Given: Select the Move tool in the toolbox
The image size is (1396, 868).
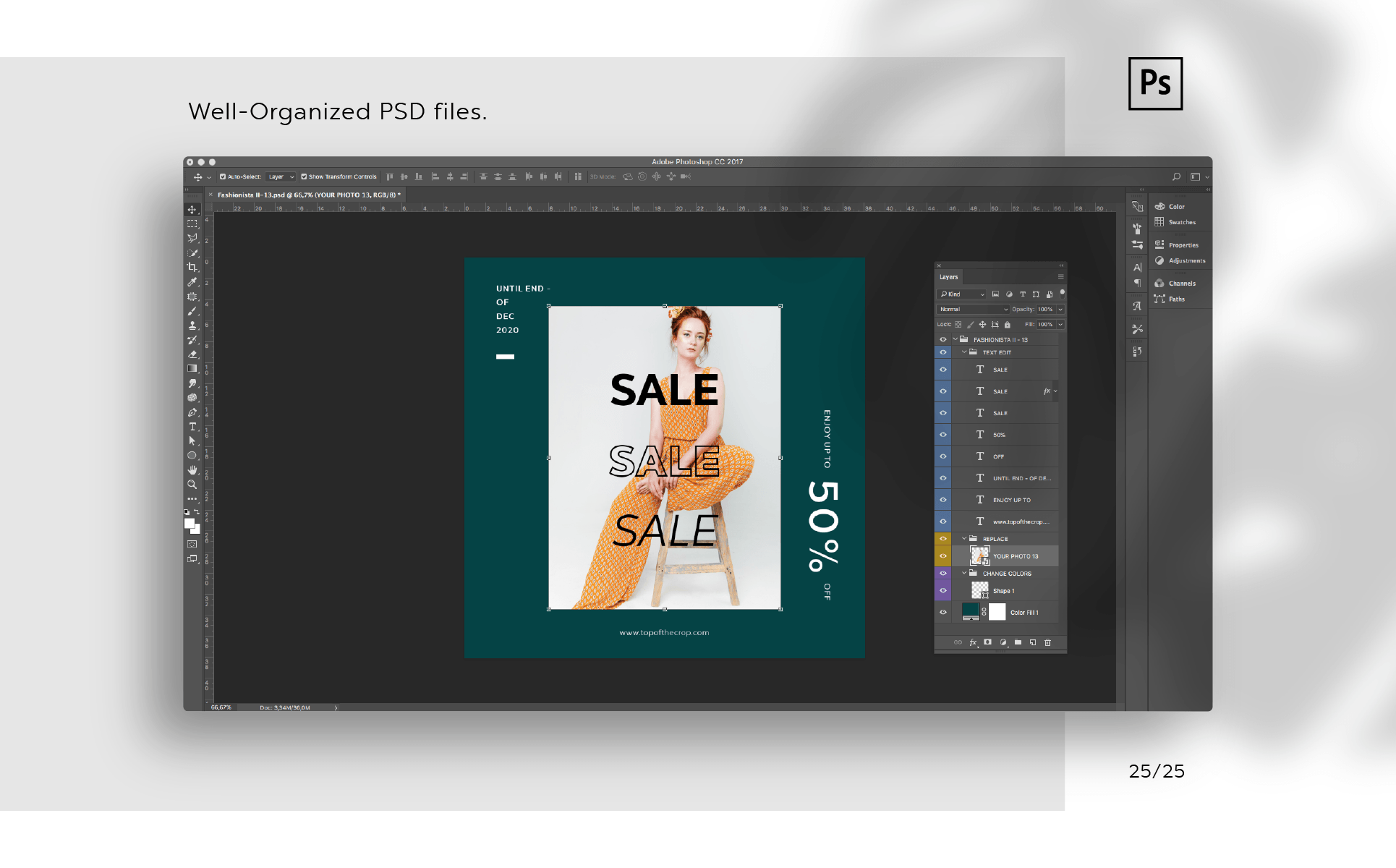Looking at the screenshot, I should [192, 210].
